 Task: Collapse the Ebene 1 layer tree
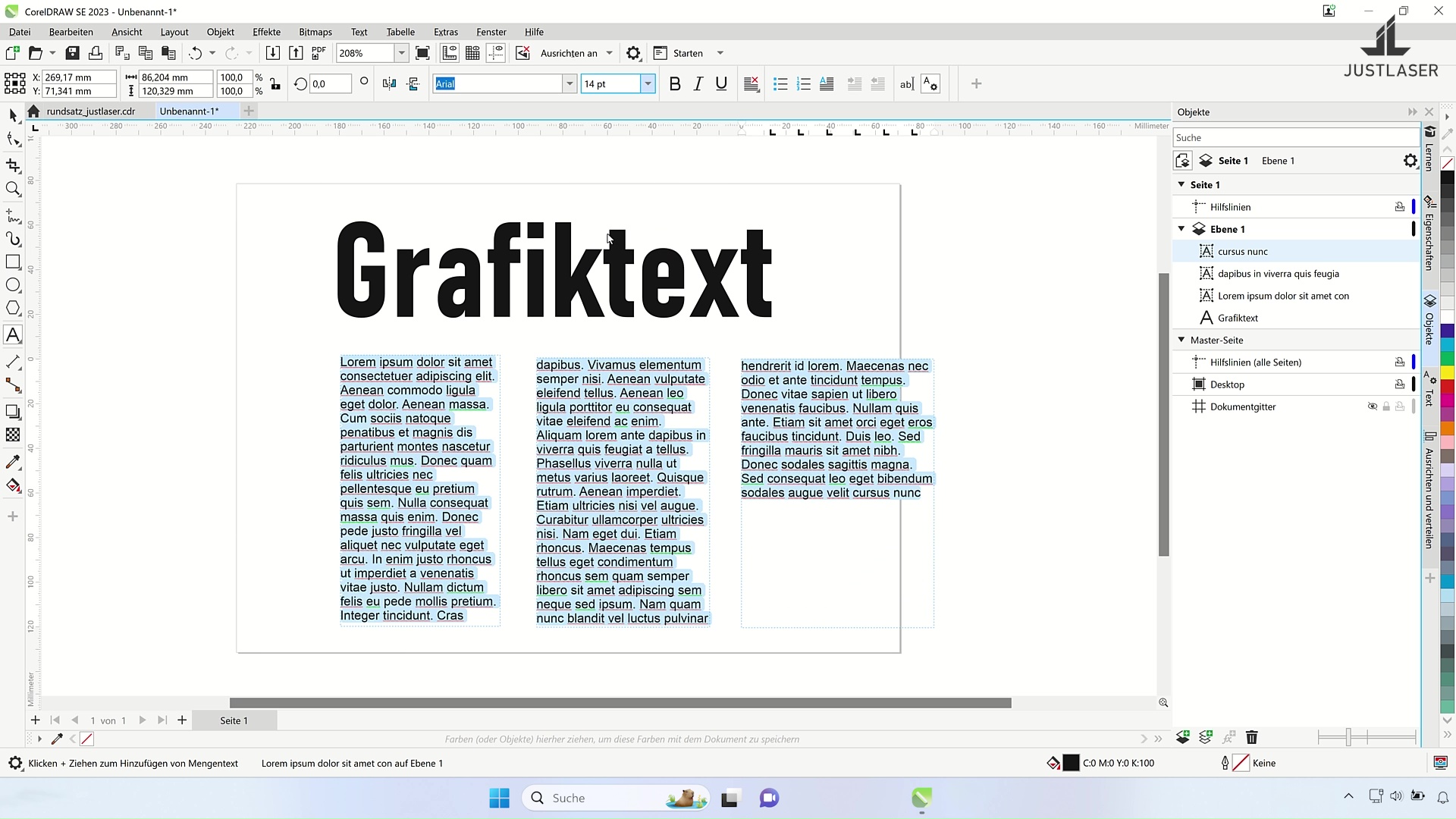pyautogui.click(x=1181, y=229)
